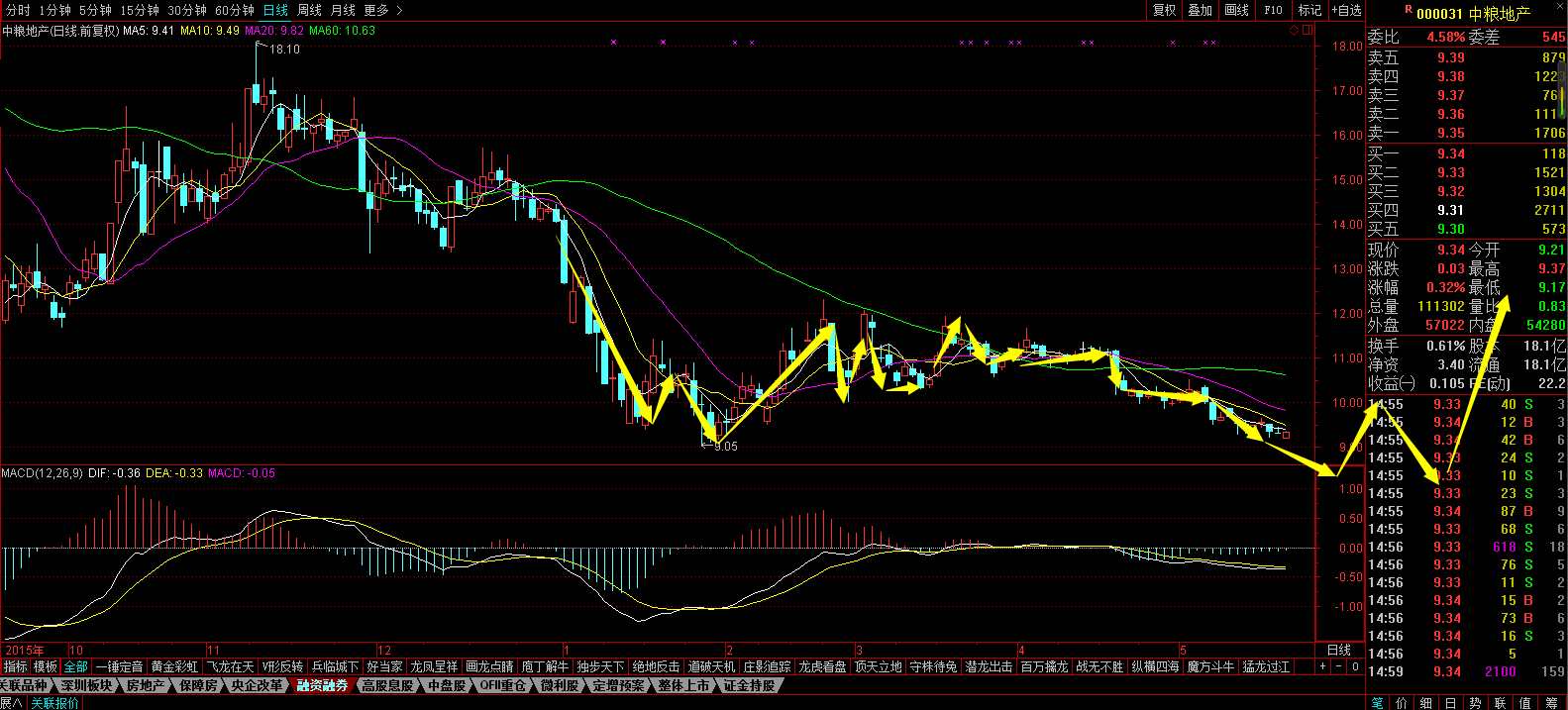The height and width of the screenshot is (710, 1568).
Task: Toggle the 复权 price adjustment option
Action: point(1164,10)
